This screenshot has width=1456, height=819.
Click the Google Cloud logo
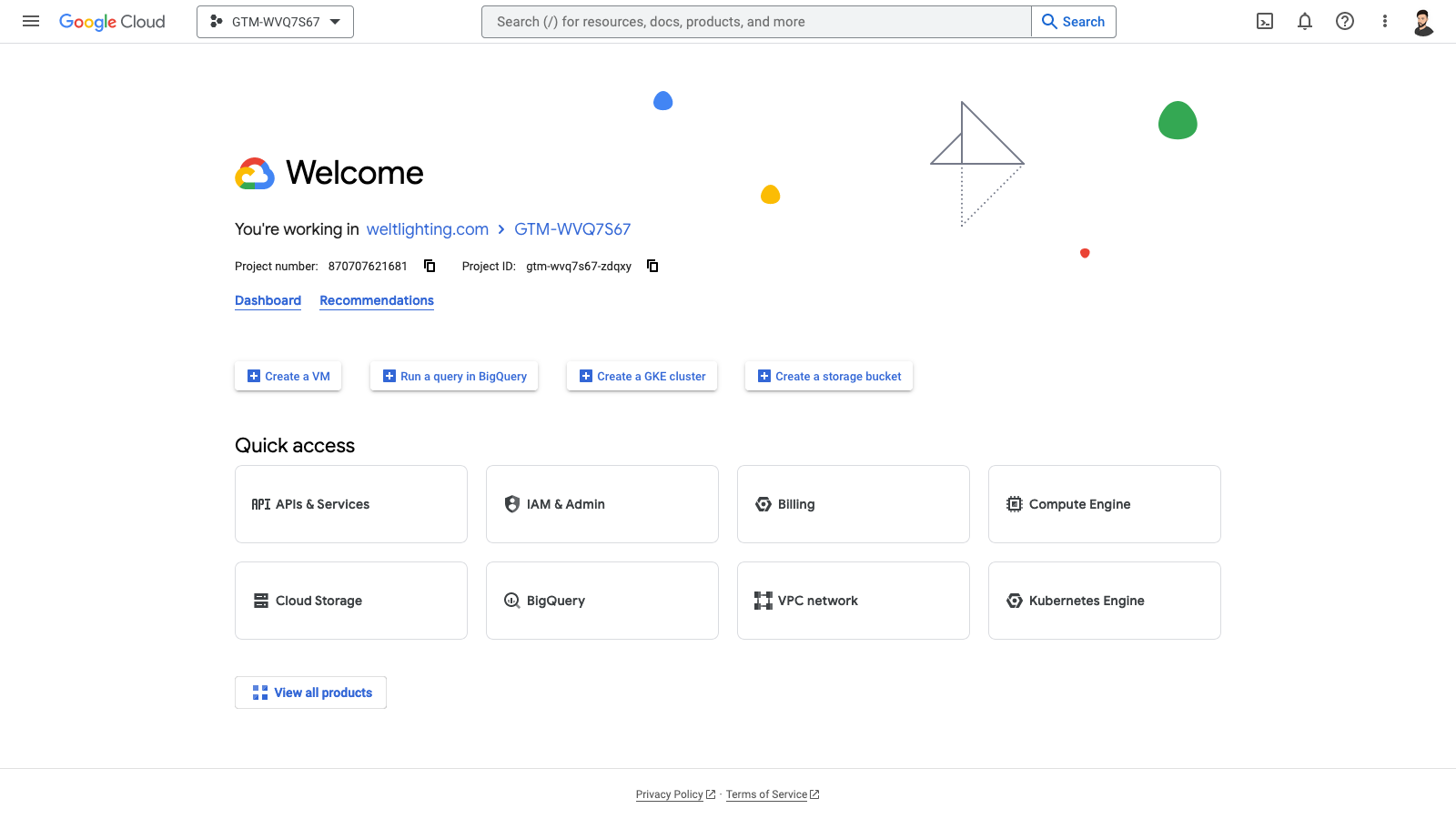click(112, 22)
